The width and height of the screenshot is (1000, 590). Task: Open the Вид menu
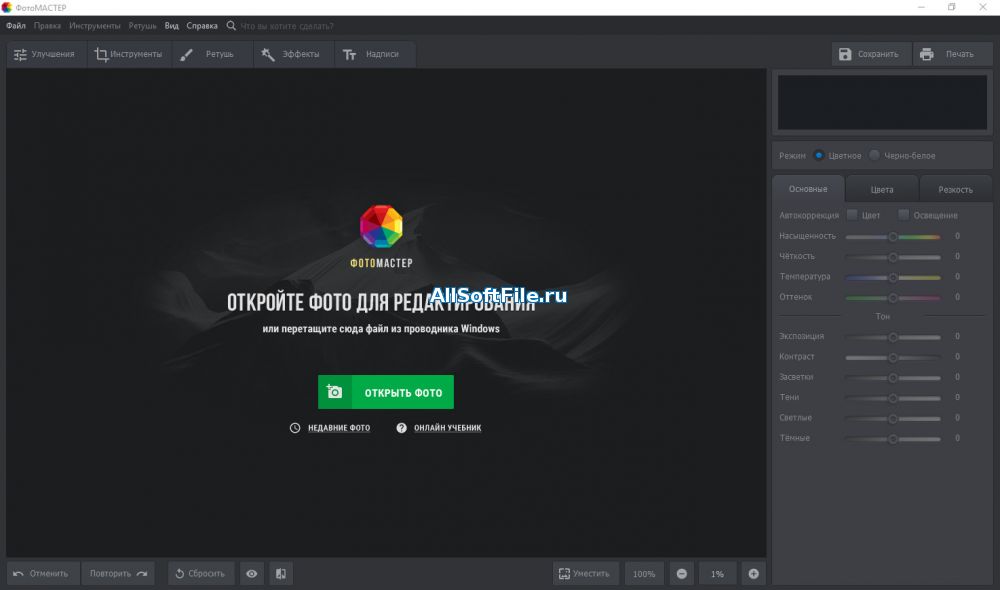172,26
